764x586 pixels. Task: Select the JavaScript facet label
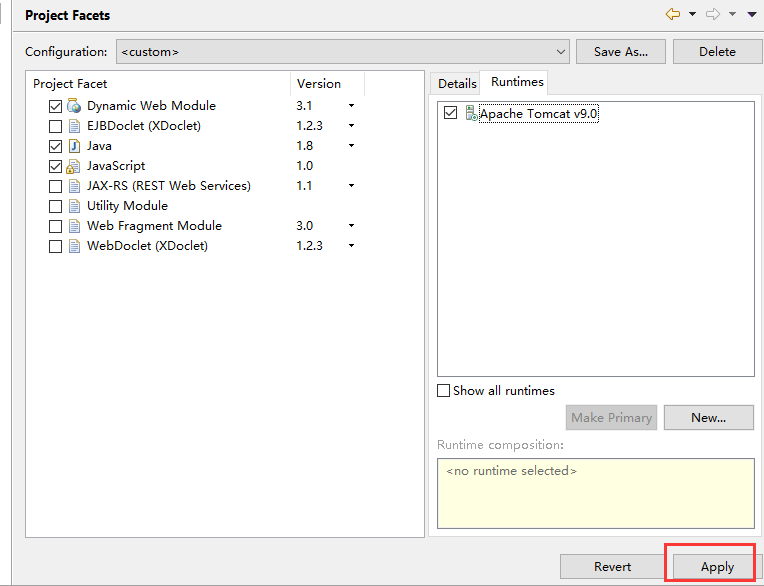[116, 166]
